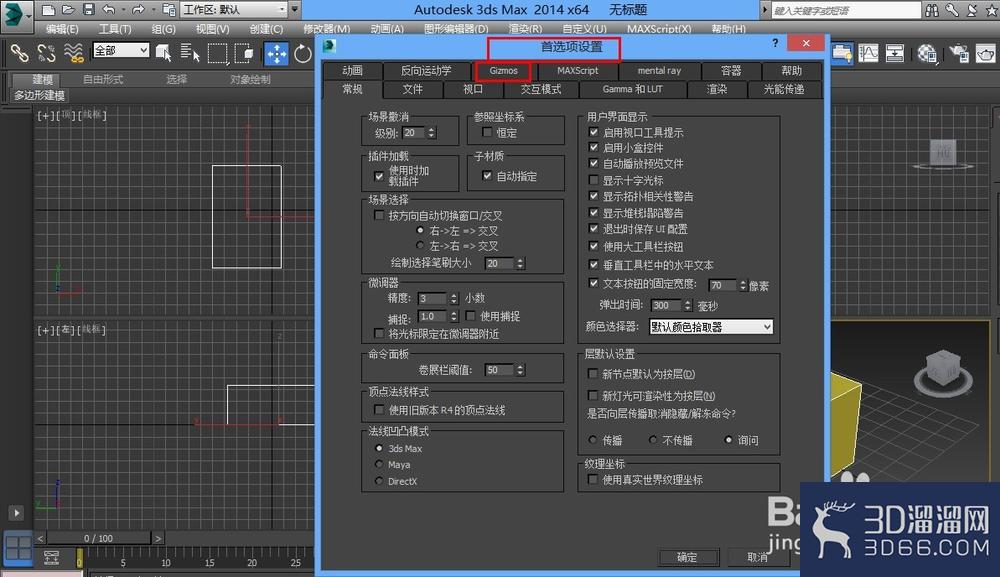Adjust 场景撤消 级别 spinner arrows
The height and width of the screenshot is (577, 1000).
(432, 133)
